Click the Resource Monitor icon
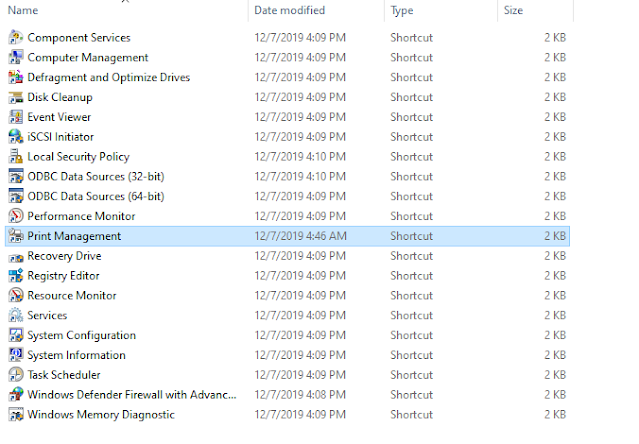This screenshot has height=444, width=639. (x=16, y=296)
